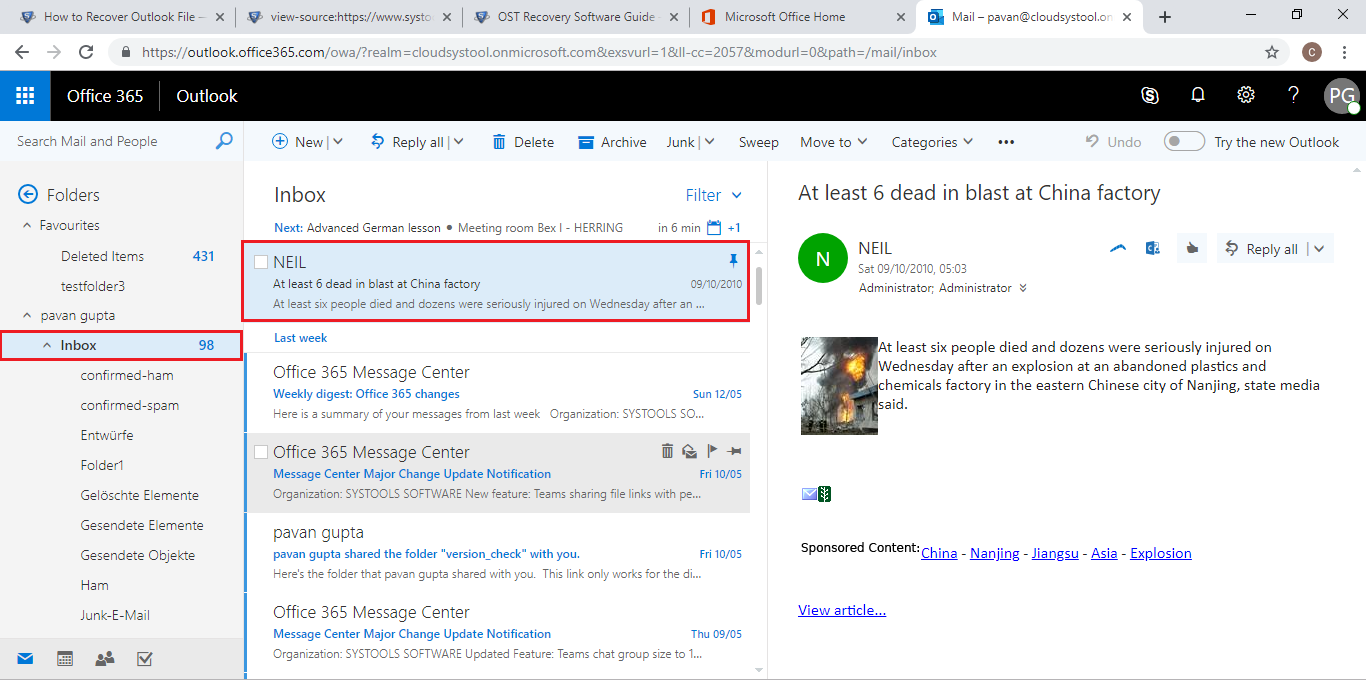
Task: Switch to Calendar module in bottom bar
Action: [65, 658]
